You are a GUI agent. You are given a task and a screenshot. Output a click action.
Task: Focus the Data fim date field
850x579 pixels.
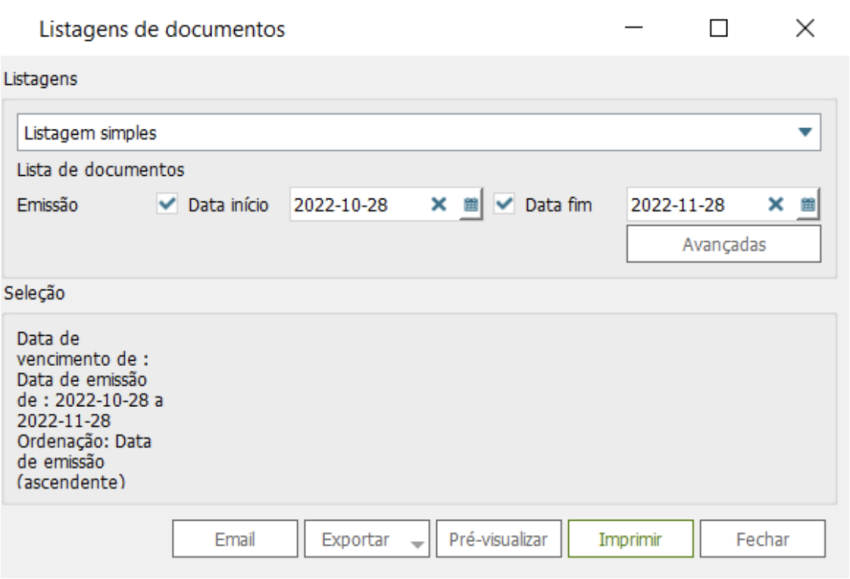click(x=692, y=205)
